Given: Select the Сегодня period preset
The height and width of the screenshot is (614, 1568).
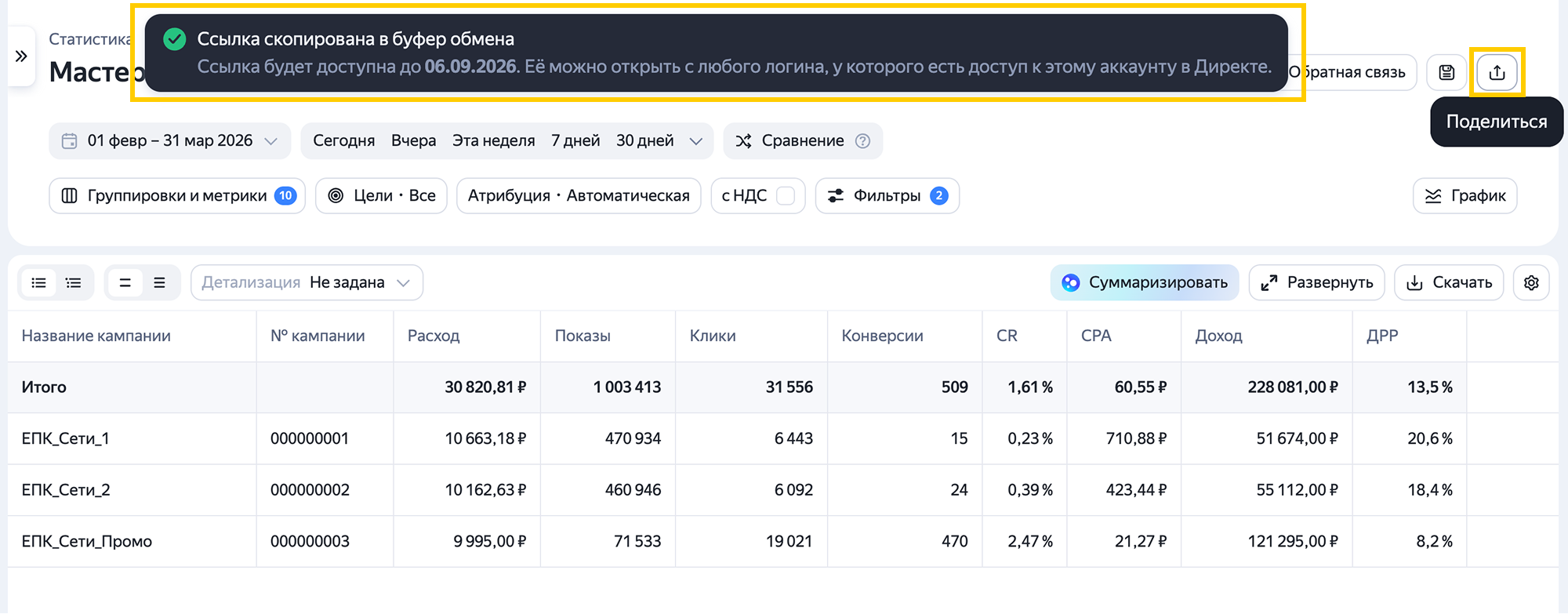Looking at the screenshot, I should coord(343,141).
